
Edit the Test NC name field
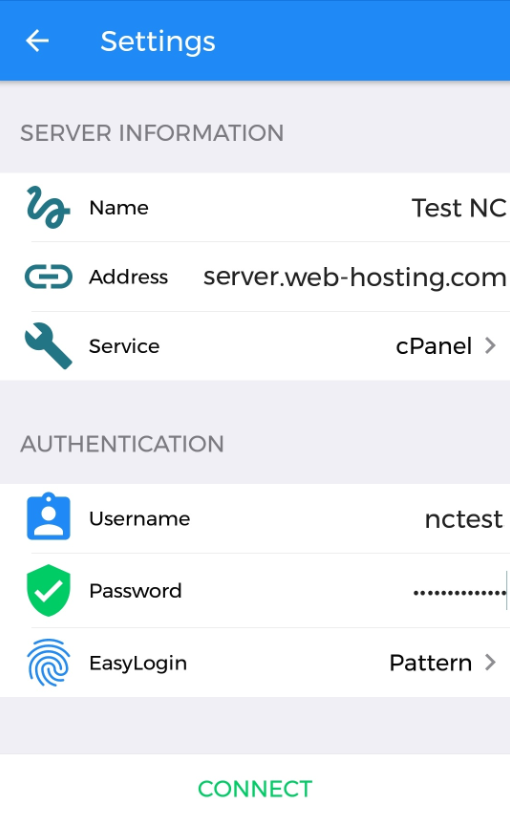click(459, 208)
